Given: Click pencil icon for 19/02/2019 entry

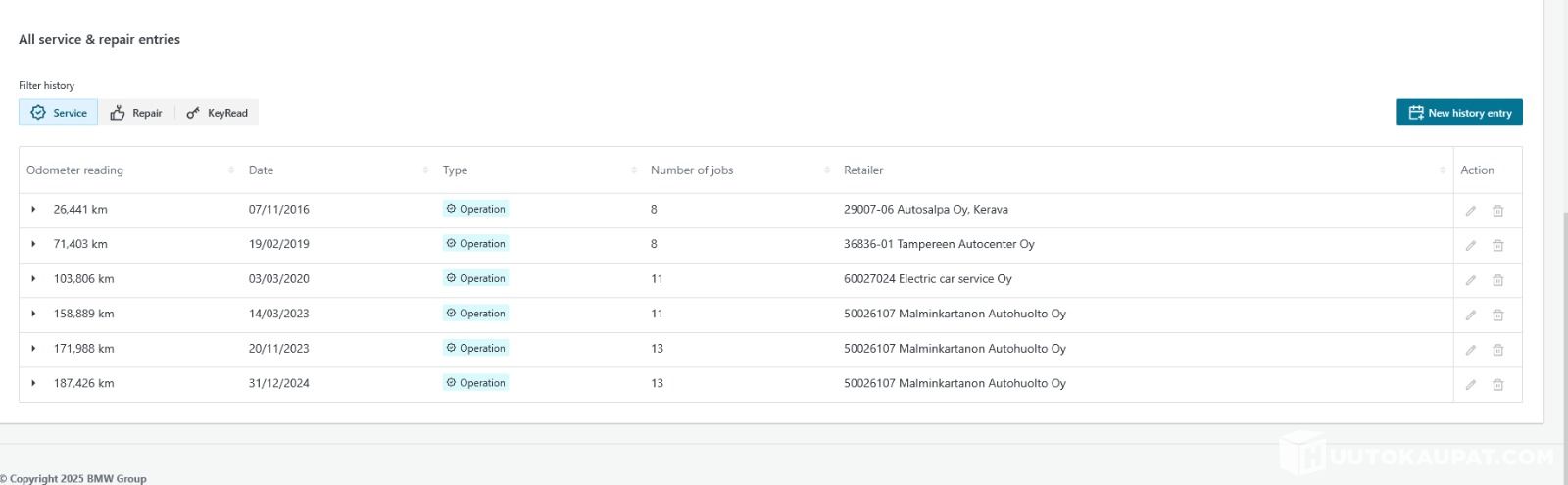Looking at the screenshot, I should pyautogui.click(x=1470, y=246).
